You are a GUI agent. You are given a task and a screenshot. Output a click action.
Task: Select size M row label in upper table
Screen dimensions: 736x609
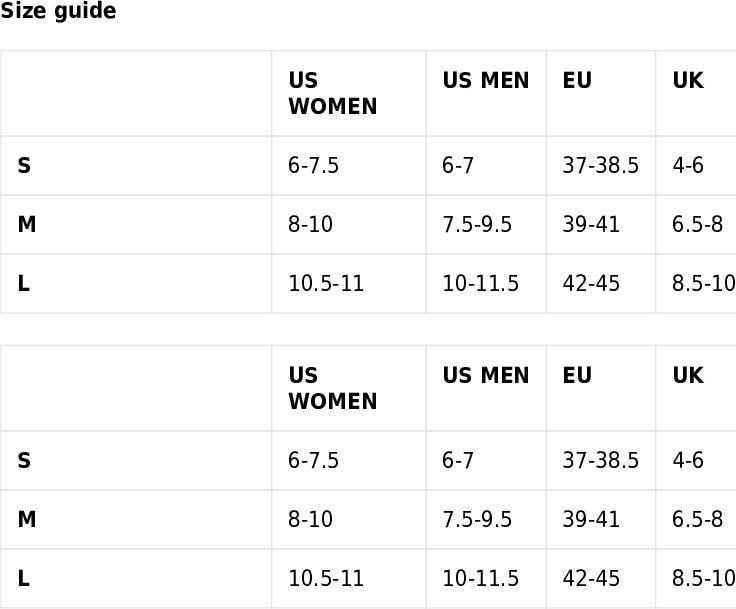[x=26, y=225]
